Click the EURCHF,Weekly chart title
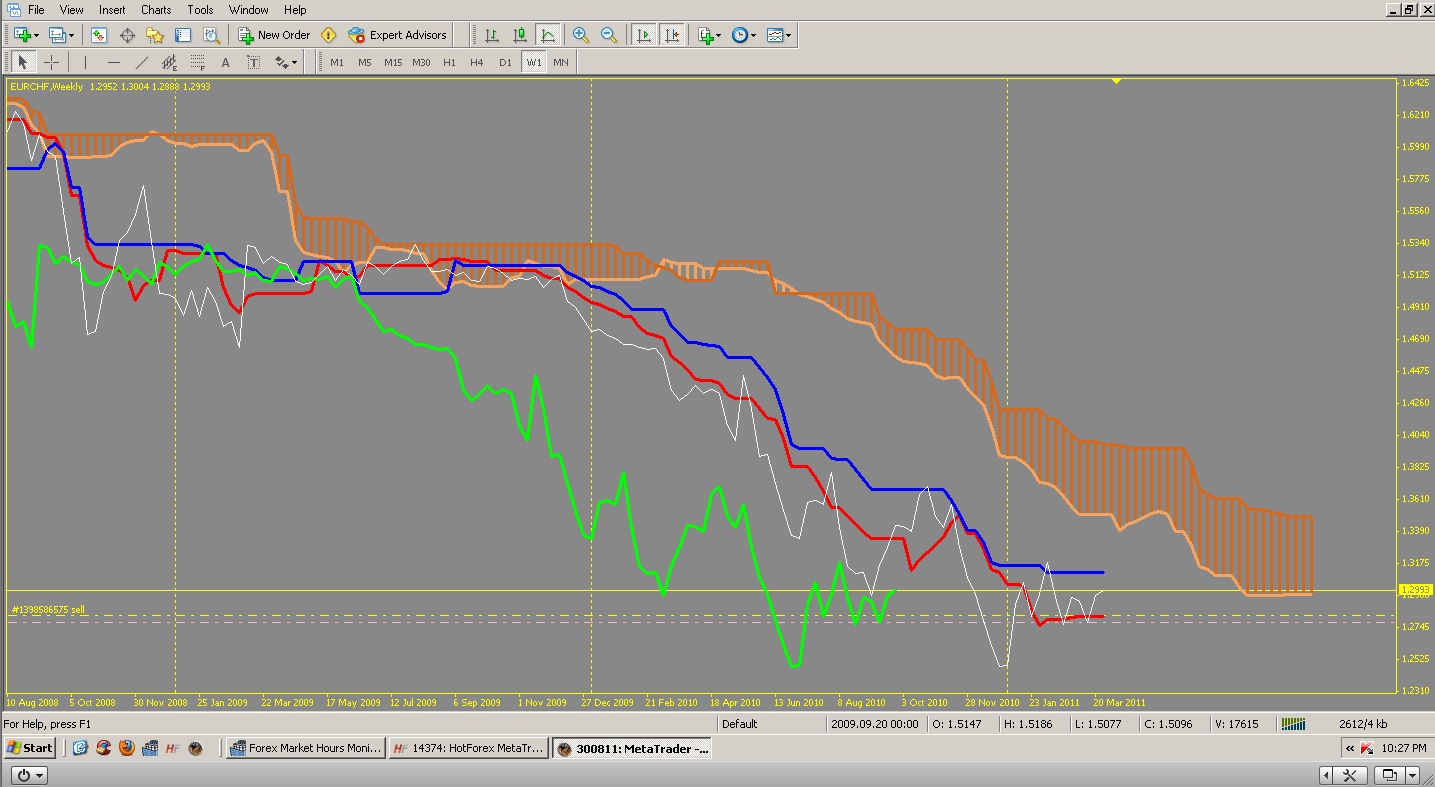 pos(47,86)
